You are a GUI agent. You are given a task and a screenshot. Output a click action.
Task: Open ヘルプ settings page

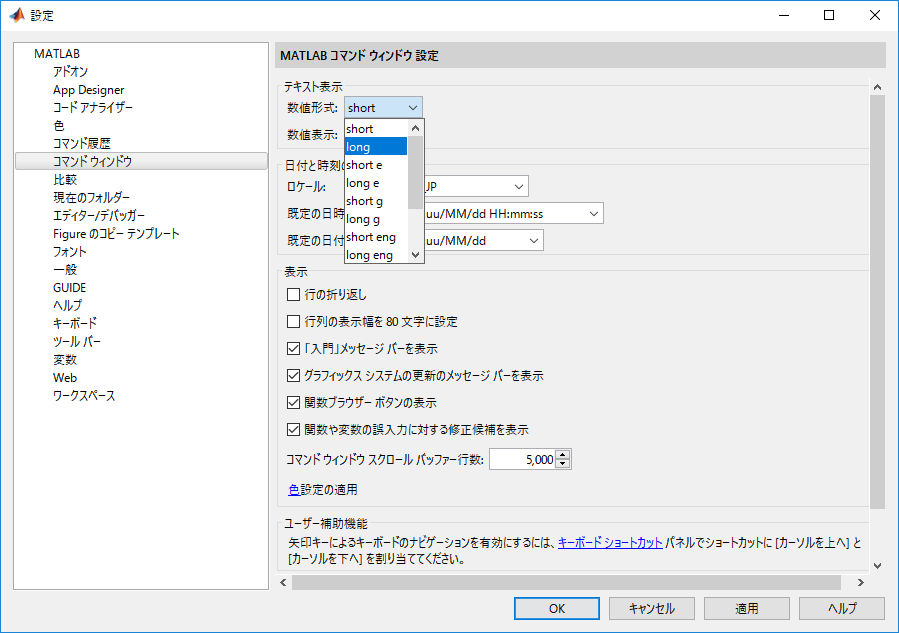pyautogui.click(x=68, y=306)
